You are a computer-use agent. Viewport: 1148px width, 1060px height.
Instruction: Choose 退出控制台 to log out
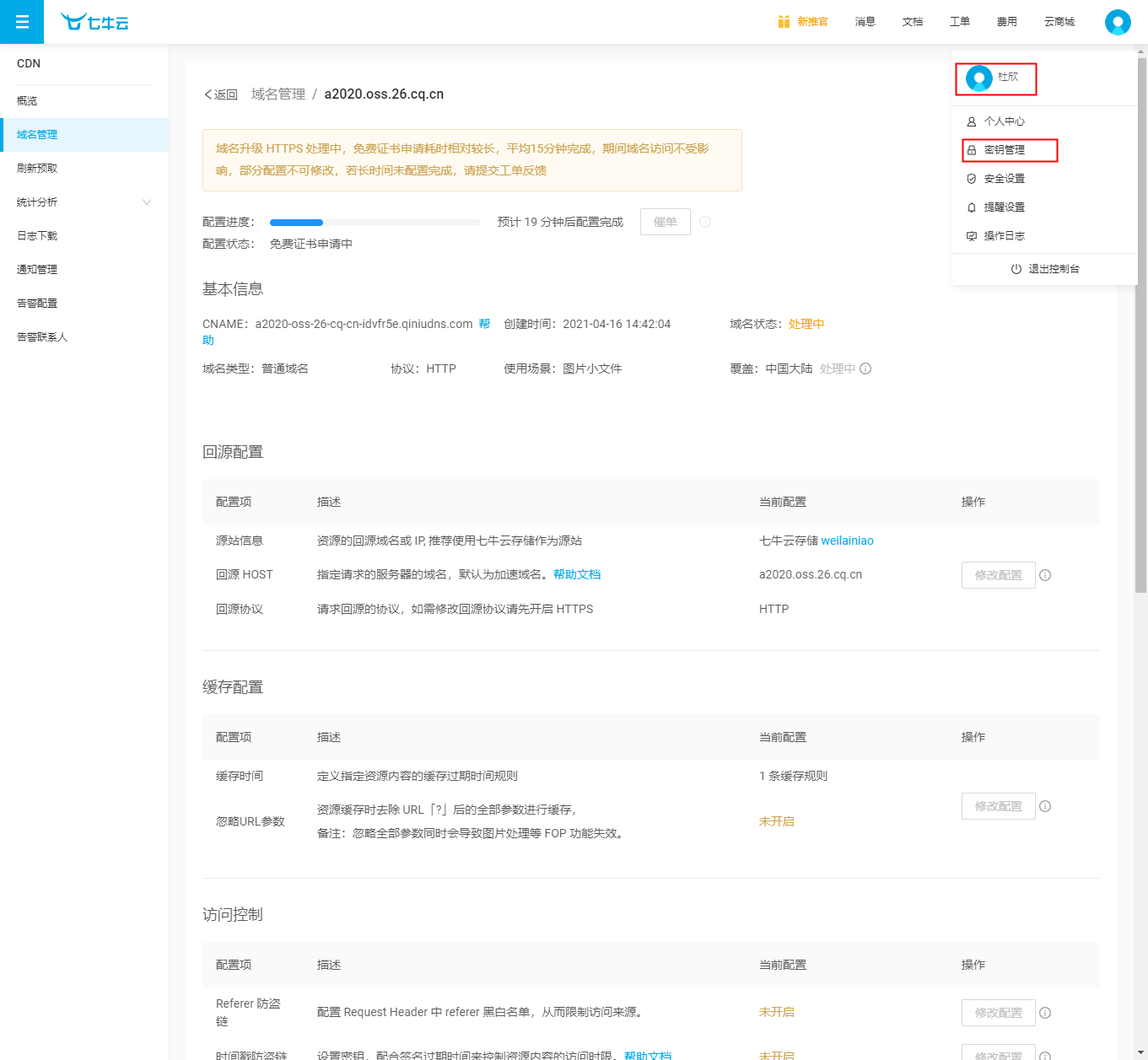click(1045, 269)
